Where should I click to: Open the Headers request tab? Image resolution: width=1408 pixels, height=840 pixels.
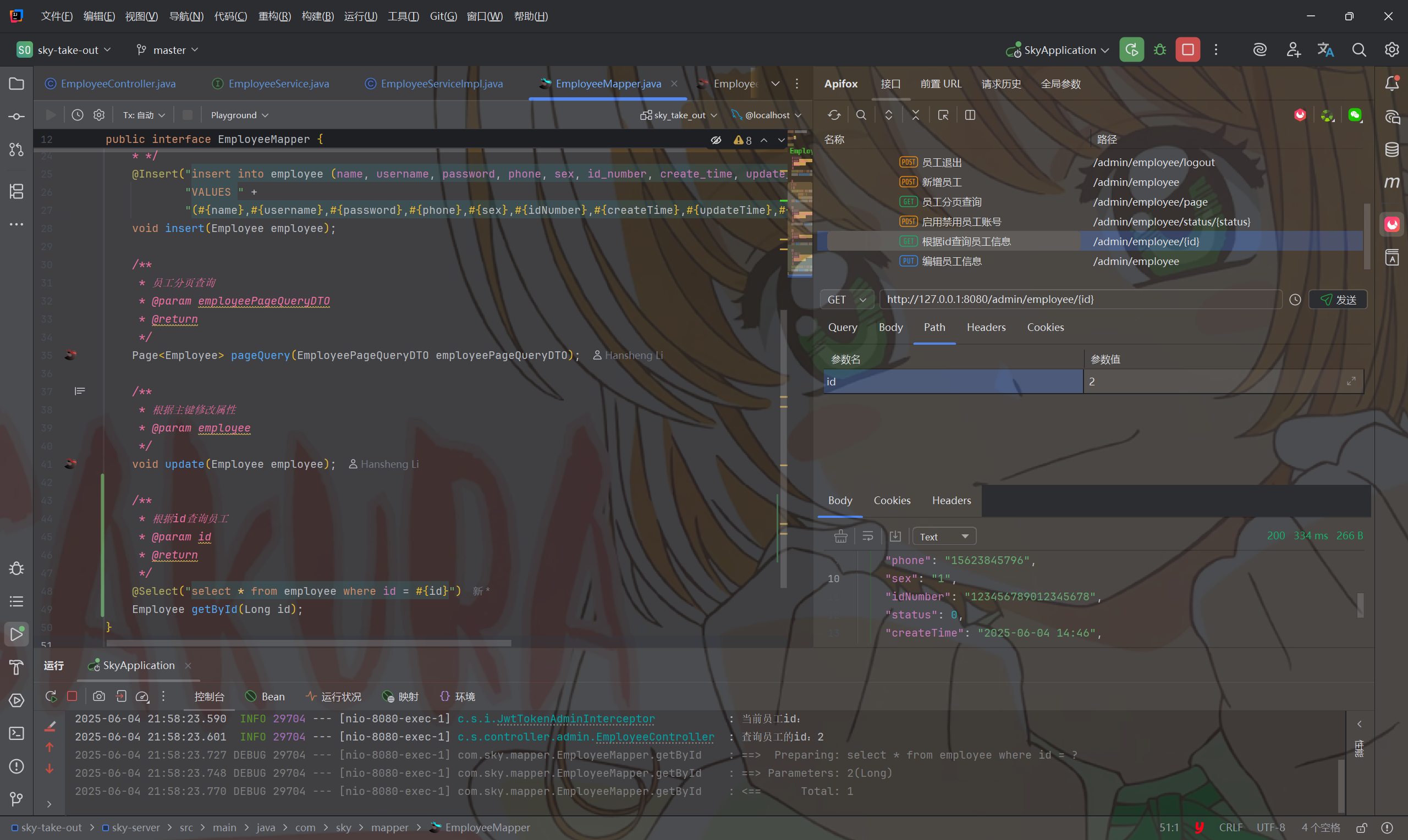[x=986, y=327]
